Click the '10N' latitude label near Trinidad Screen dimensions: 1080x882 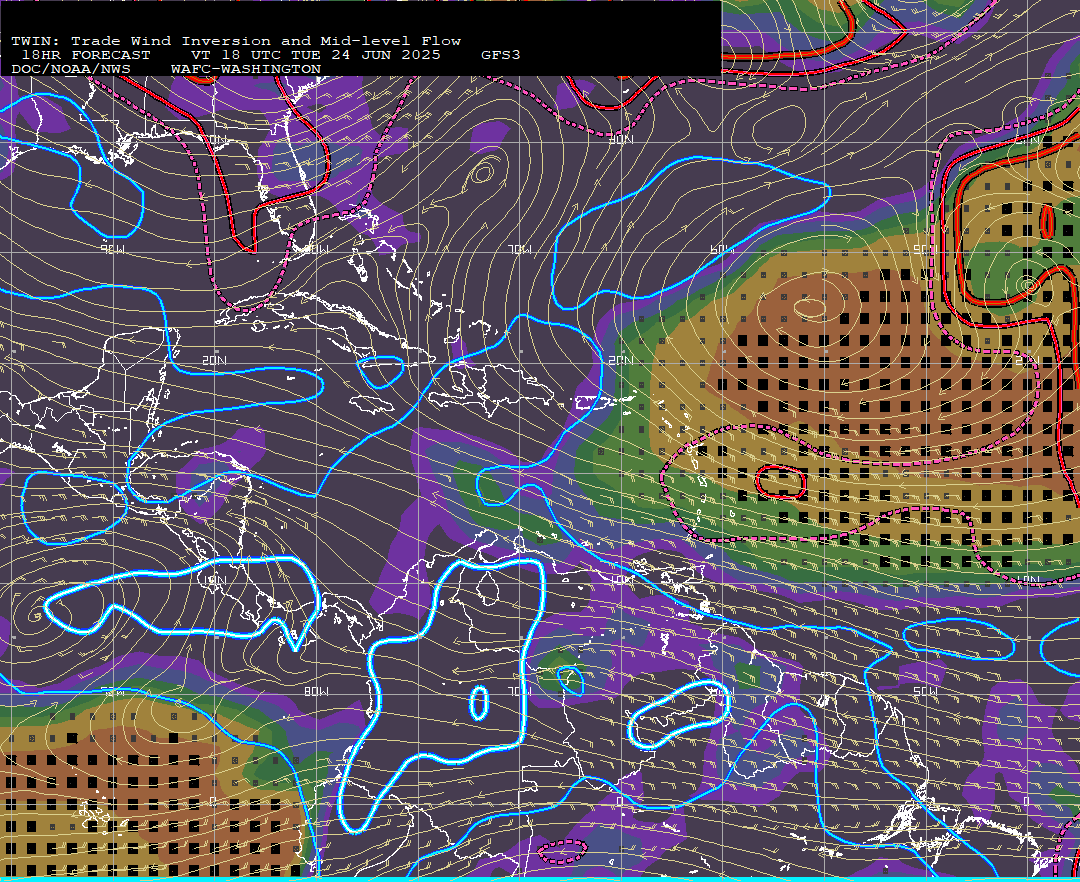point(621,580)
